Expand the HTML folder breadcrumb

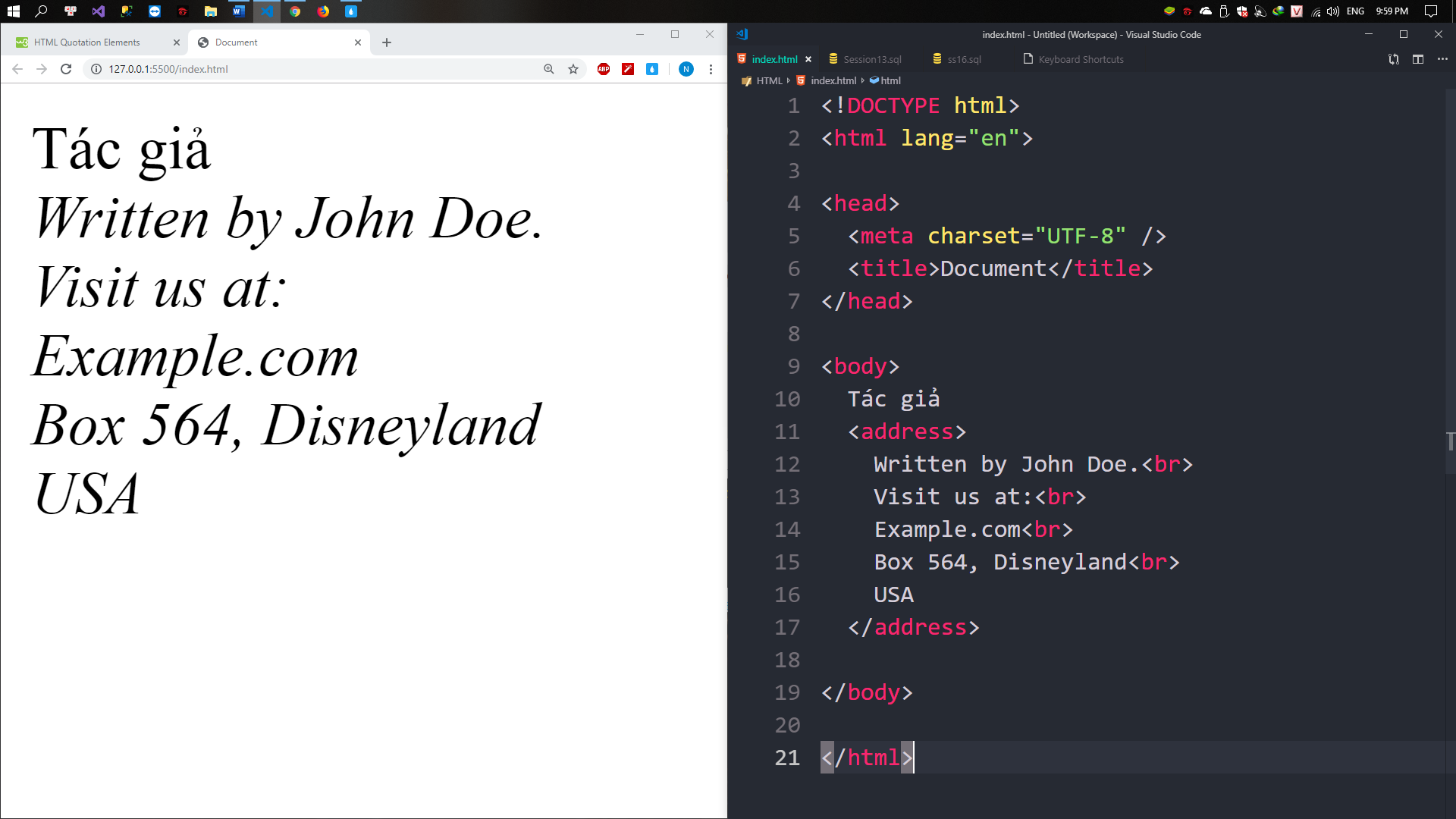(769, 80)
